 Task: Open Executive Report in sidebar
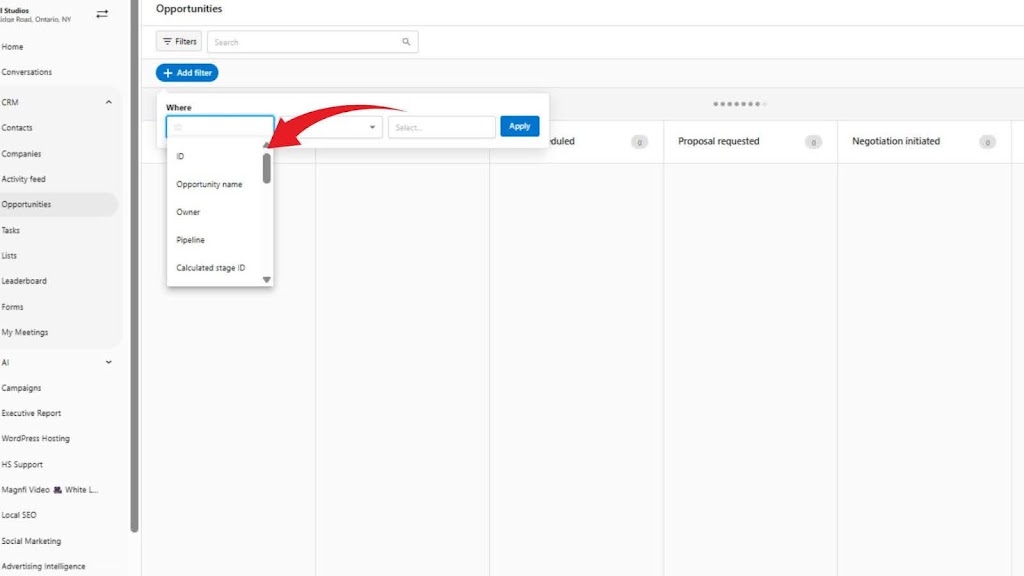click(x=31, y=413)
